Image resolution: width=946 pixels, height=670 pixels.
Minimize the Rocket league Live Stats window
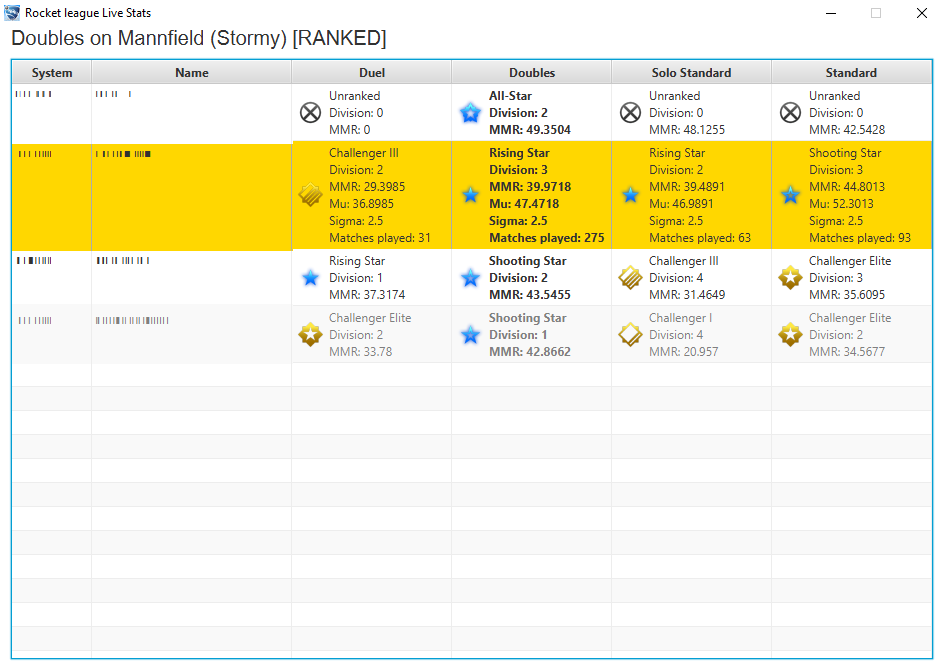pos(831,13)
